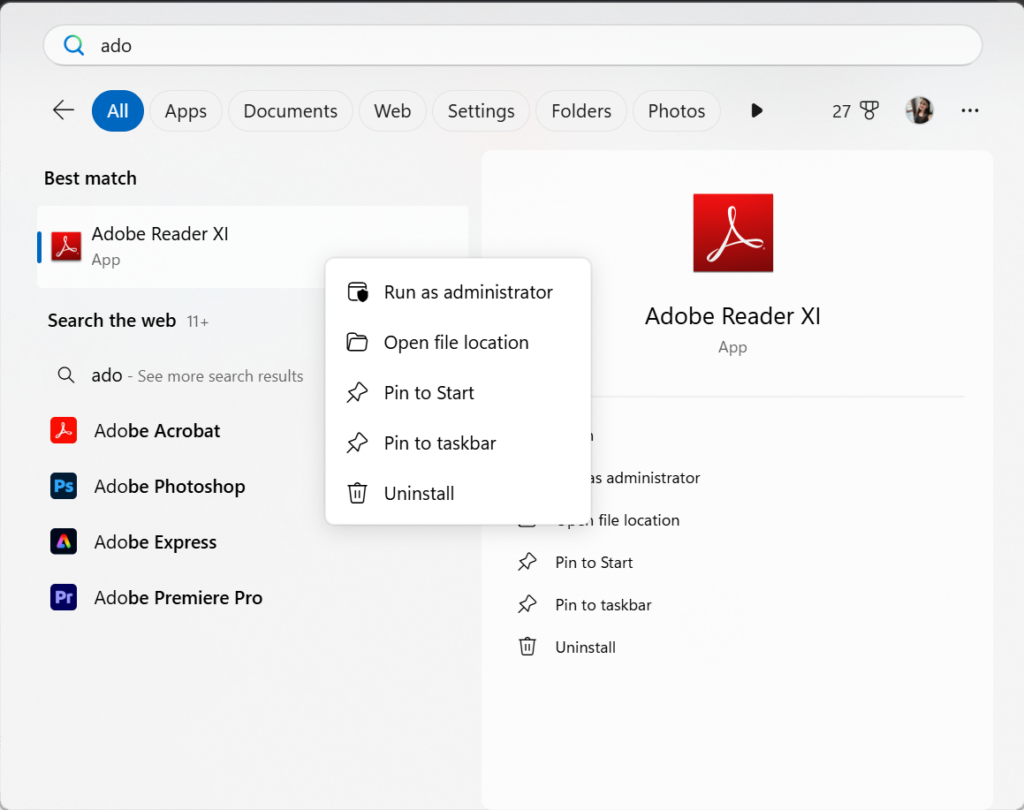Screen dimensions: 1024x810
Task: Open the user profile picture
Action: tap(919, 110)
